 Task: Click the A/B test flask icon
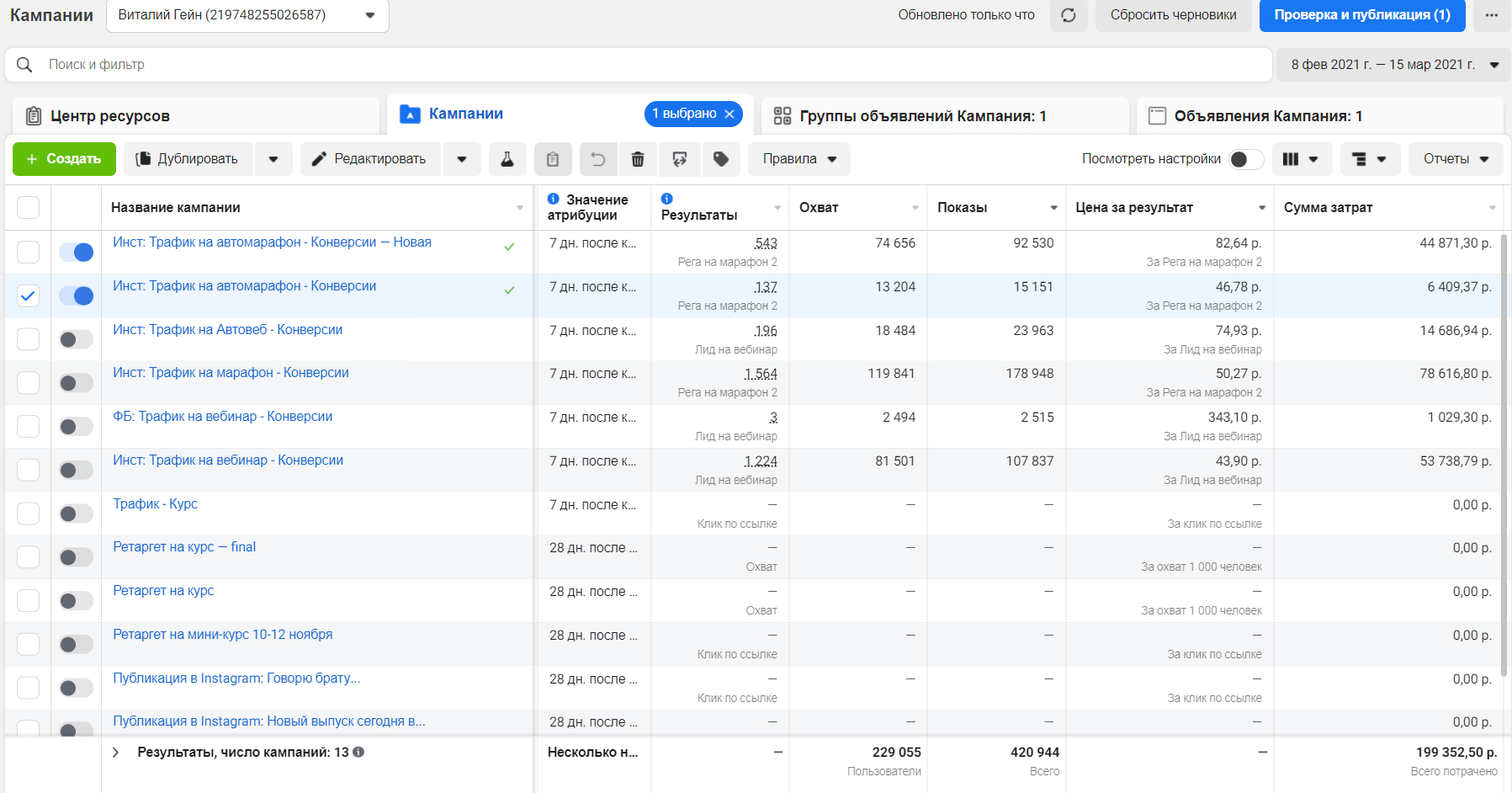click(x=507, y=159)
